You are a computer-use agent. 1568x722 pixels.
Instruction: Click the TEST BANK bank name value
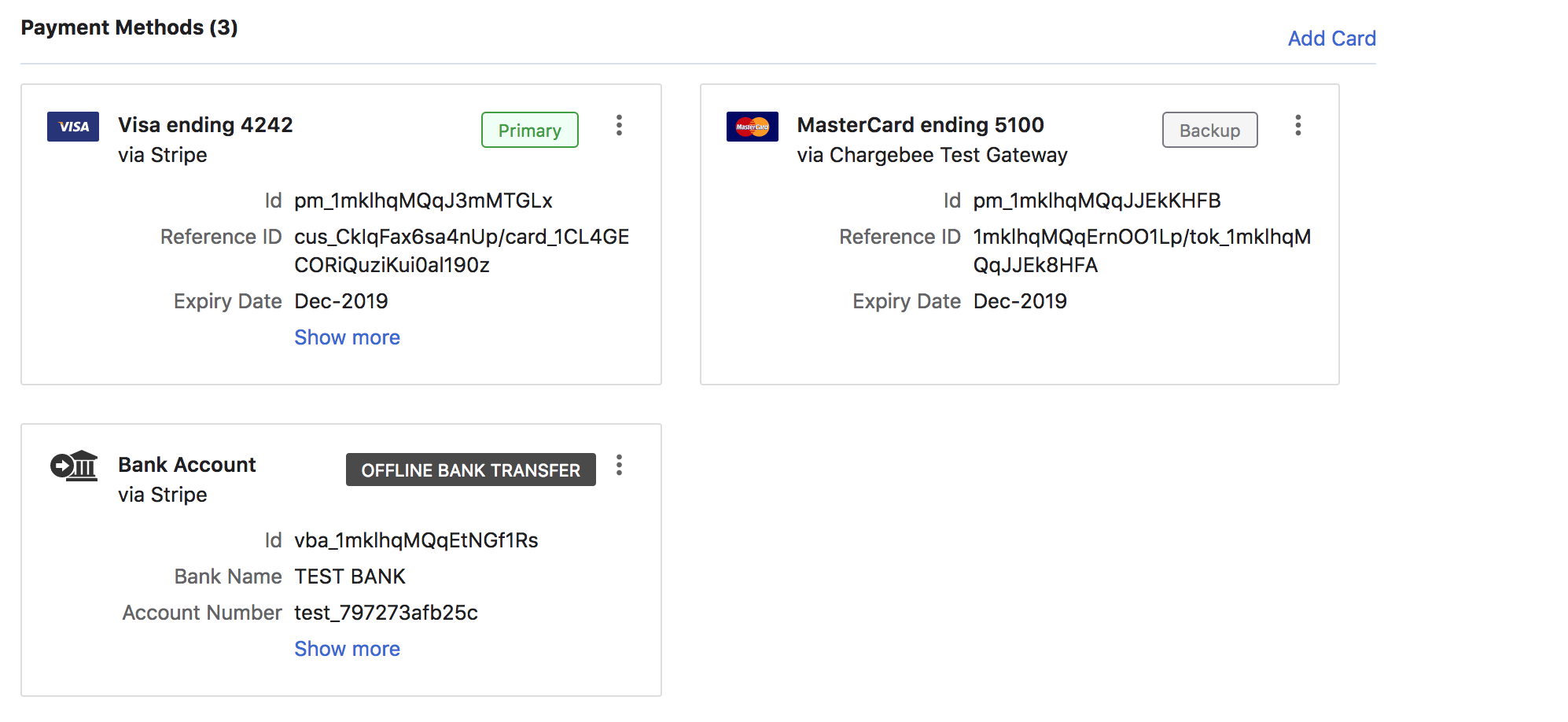coord(350,576)
